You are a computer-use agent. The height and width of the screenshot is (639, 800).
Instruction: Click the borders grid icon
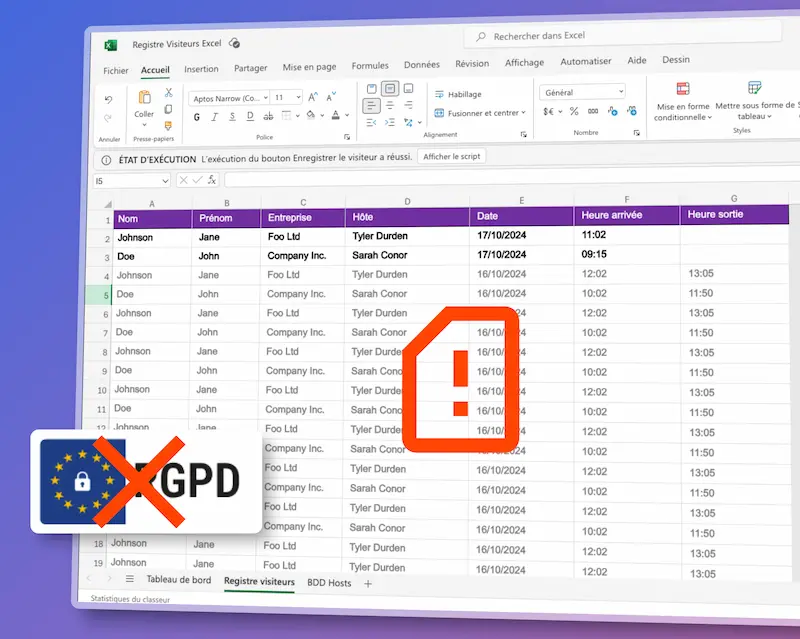tap(286, 116)
